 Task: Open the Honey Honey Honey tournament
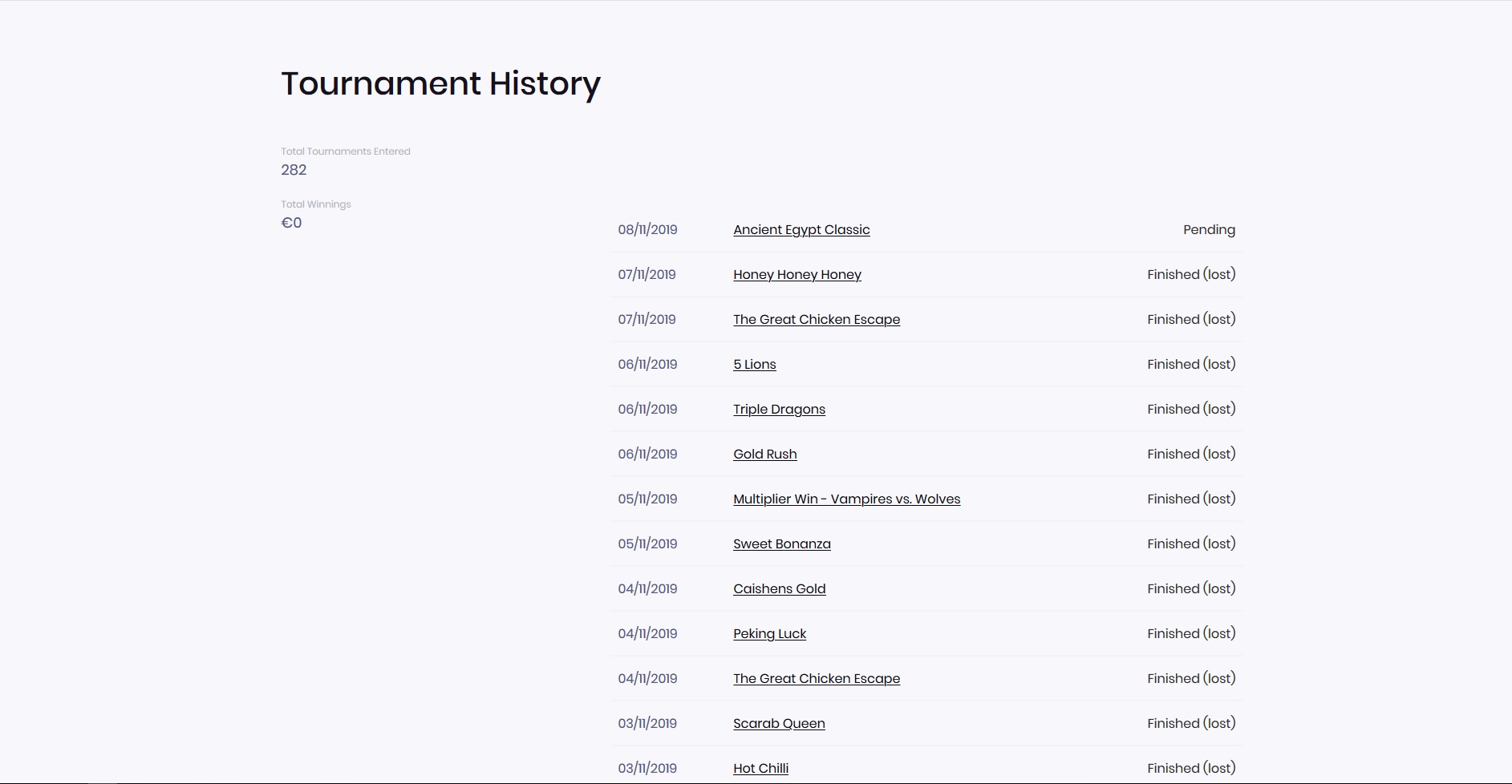797,275
